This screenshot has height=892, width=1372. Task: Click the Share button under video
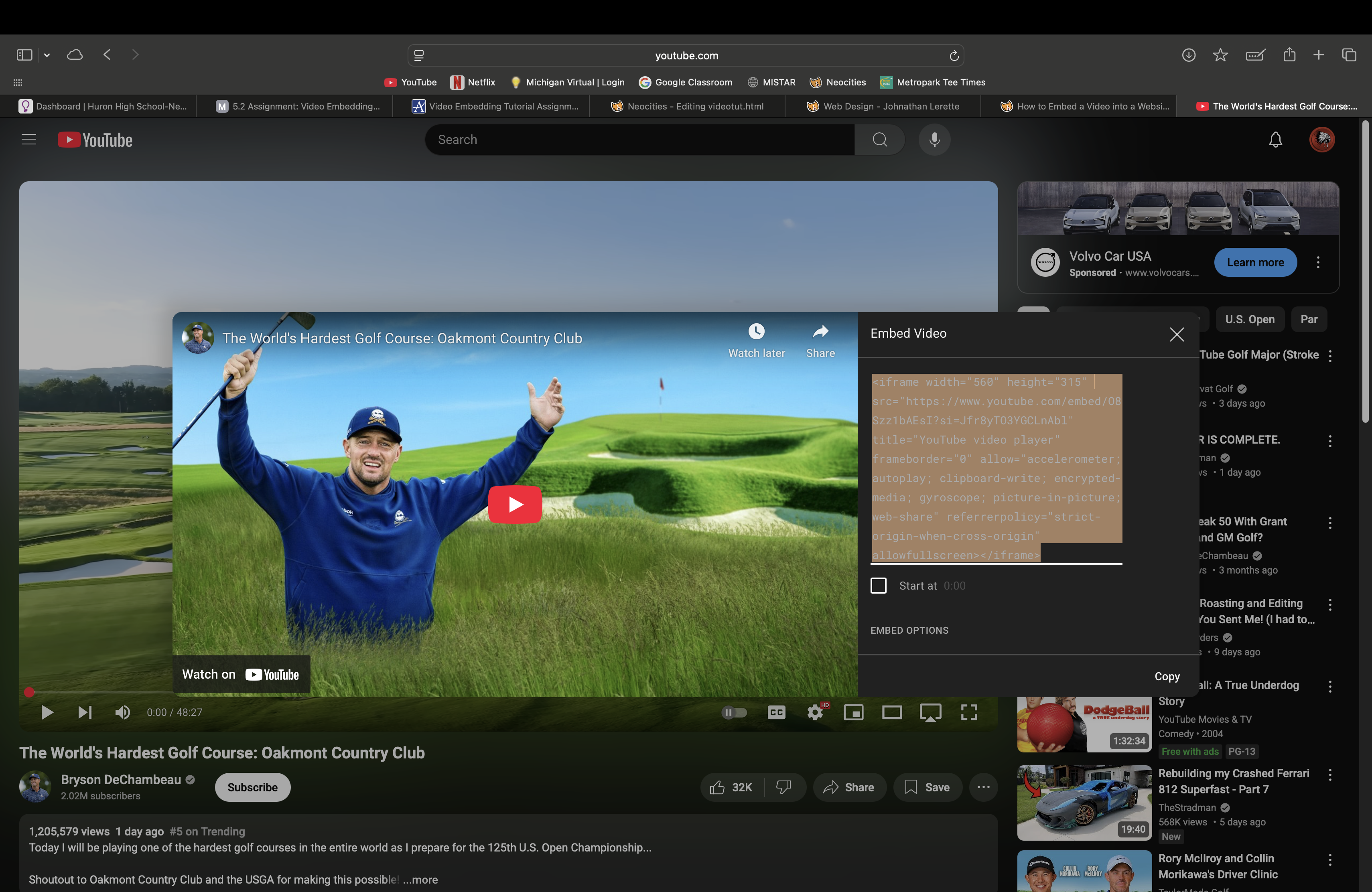(849, 787)
